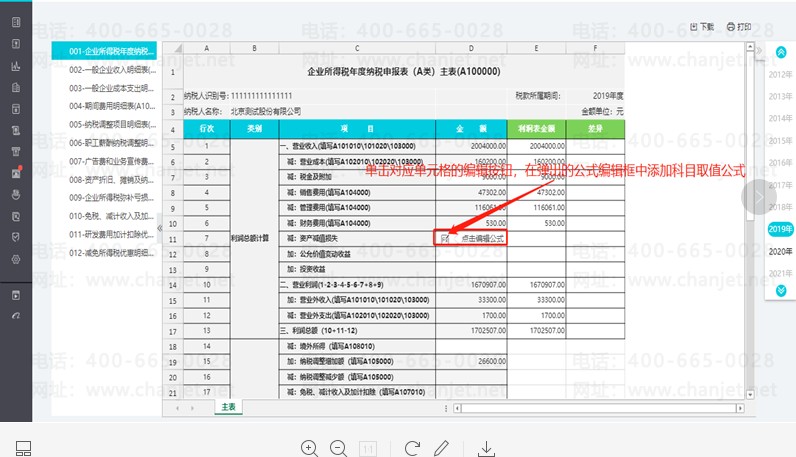Click the shield checkmark icon in sidebar
Image resolution: width=796 pixels, height=457 pixels.
(x=16, y=237)
